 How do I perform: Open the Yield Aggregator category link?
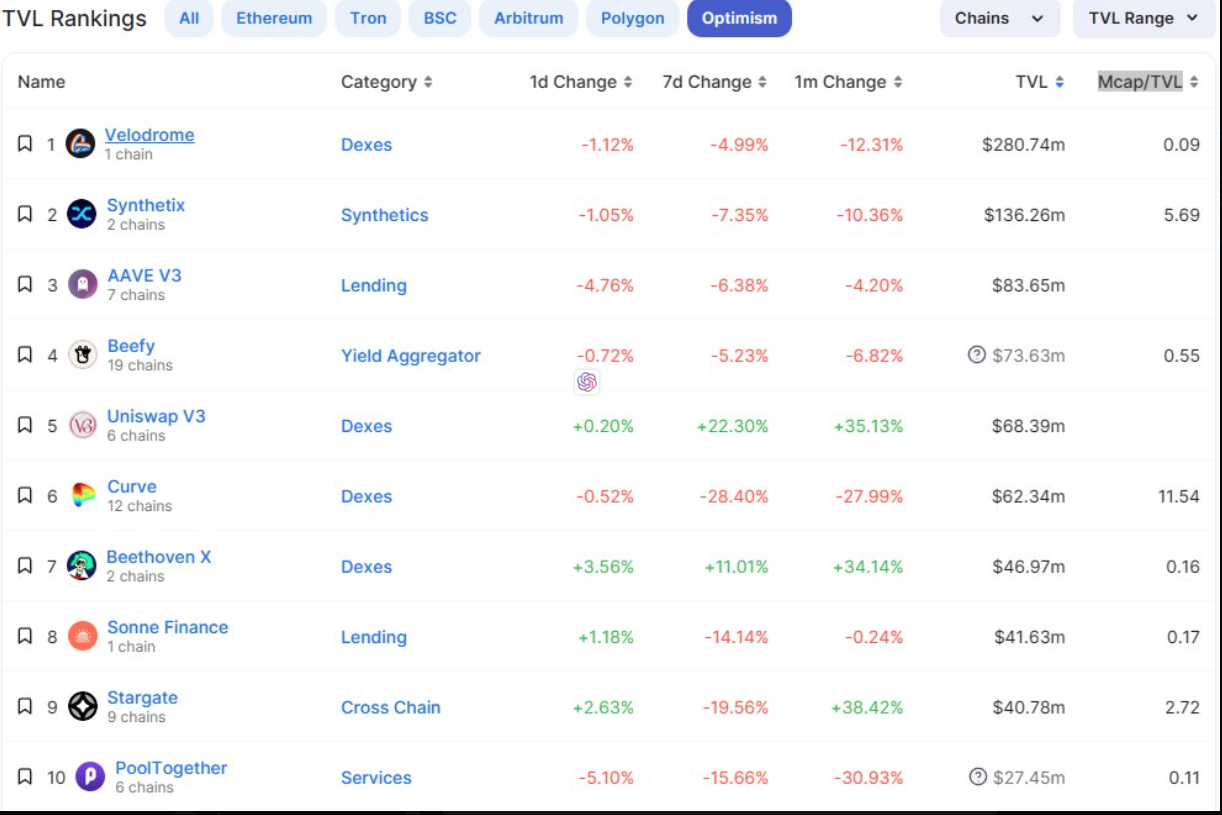coord(411,355)
